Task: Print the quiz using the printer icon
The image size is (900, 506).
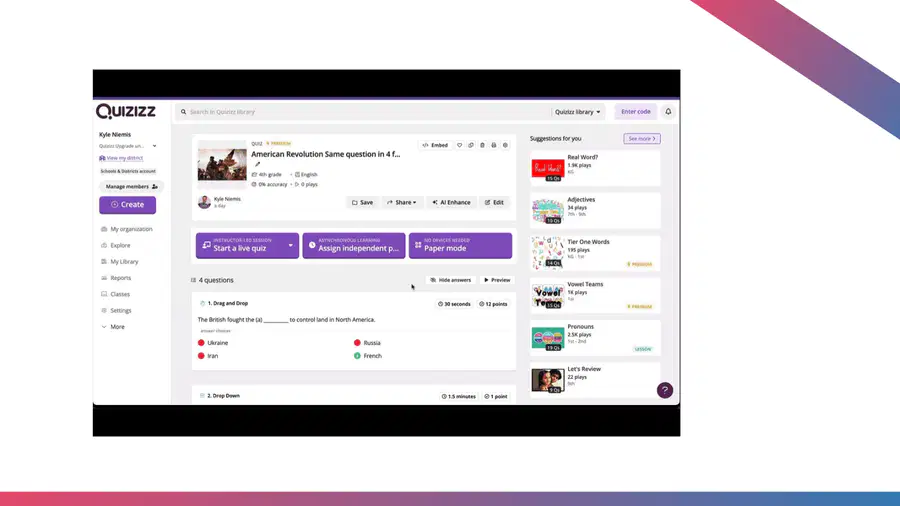Action: (x=494, y=145)
